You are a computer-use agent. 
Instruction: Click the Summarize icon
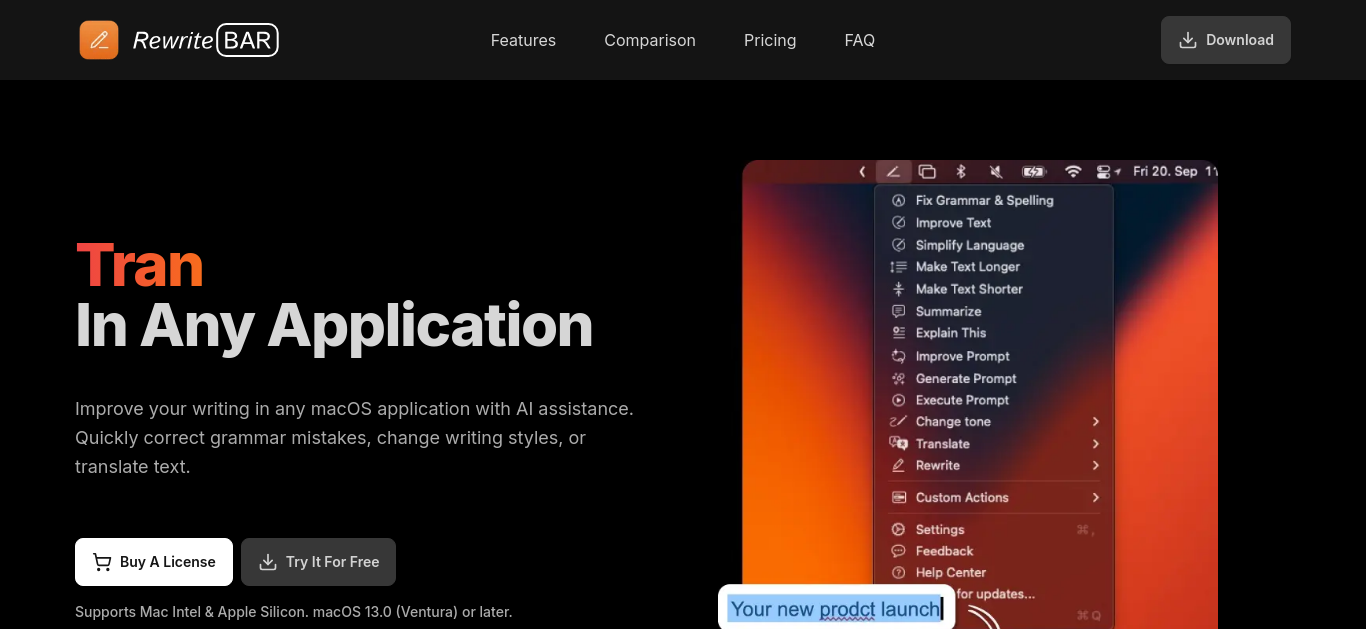898,311
